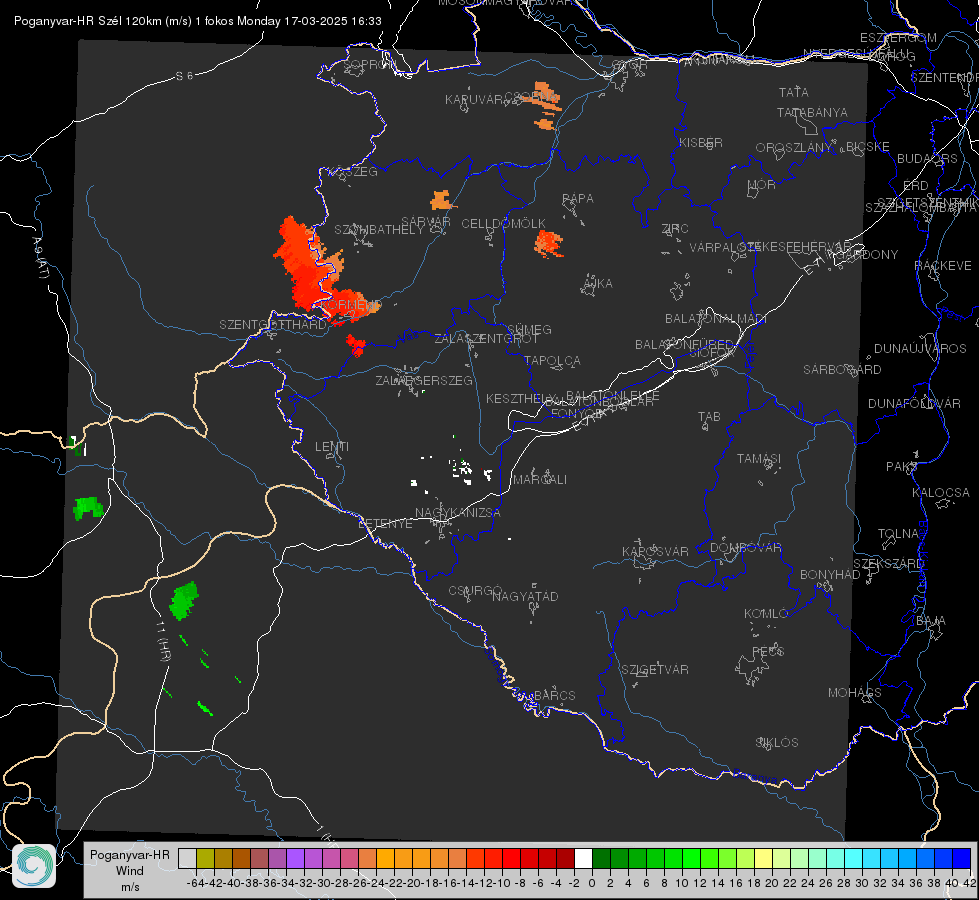Click the SOPRON city label
This screenshot has width=979, height=900.
tap(369, 64)
